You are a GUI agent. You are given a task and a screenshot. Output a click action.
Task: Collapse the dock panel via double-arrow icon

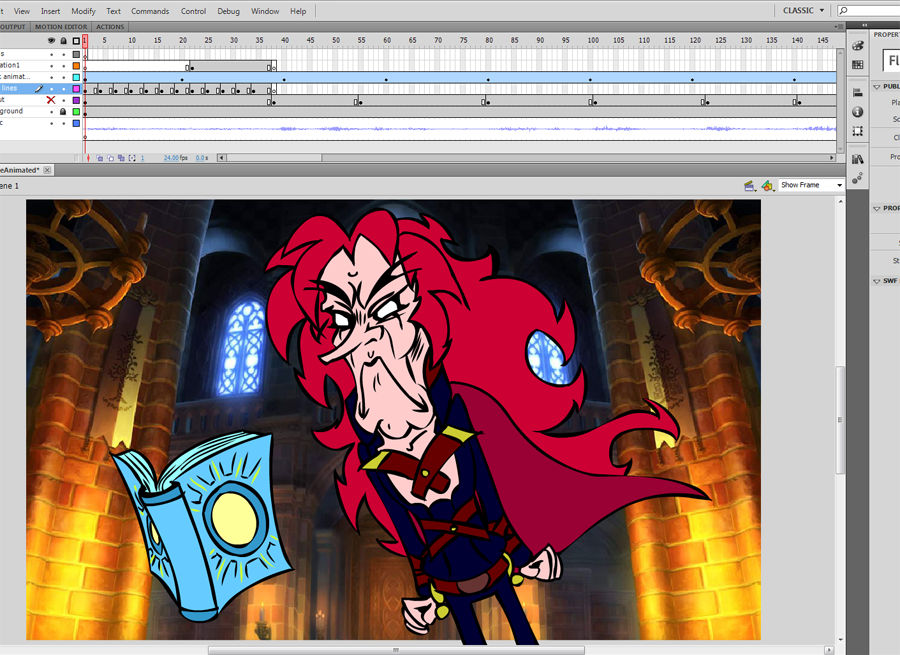[x=864, y=25]
